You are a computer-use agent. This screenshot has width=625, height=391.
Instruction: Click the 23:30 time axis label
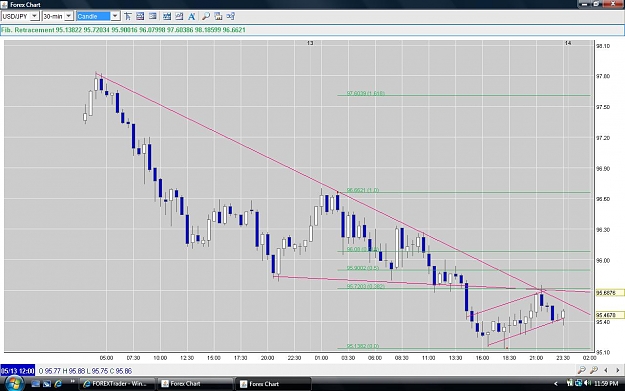click(x=563, y=358)
